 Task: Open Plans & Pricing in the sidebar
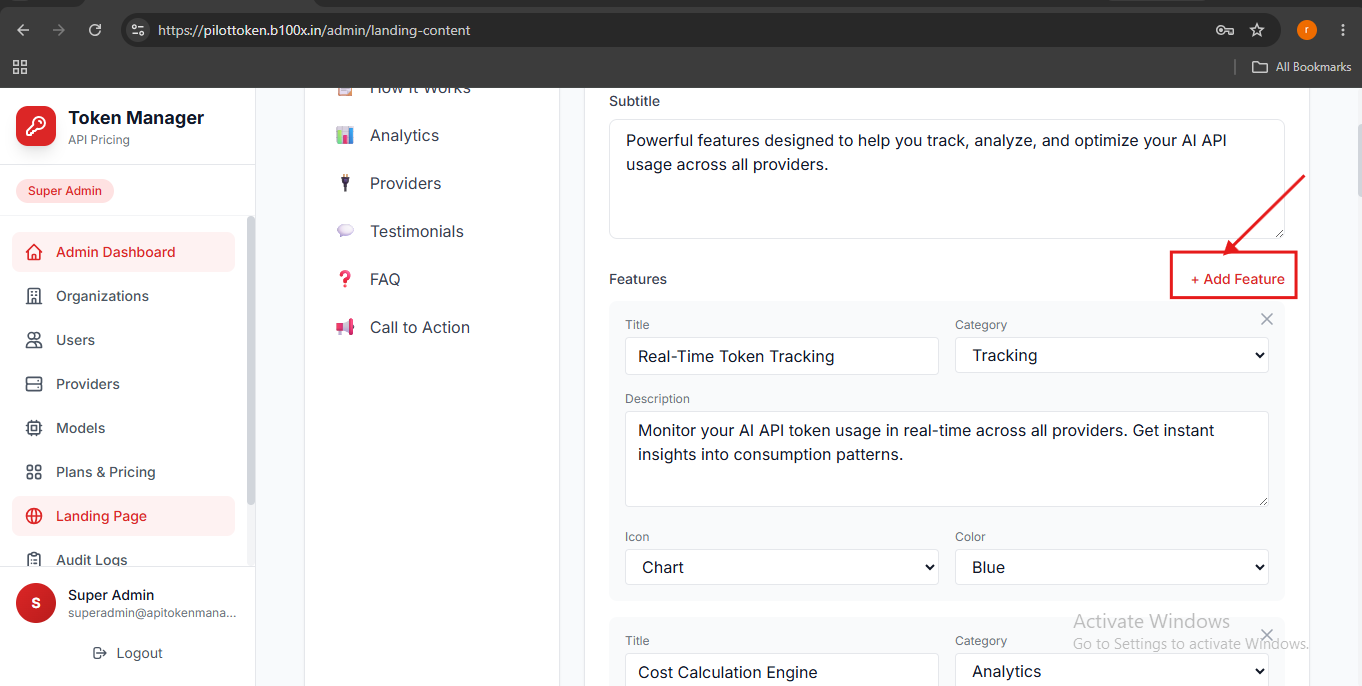tap(124, 472)
